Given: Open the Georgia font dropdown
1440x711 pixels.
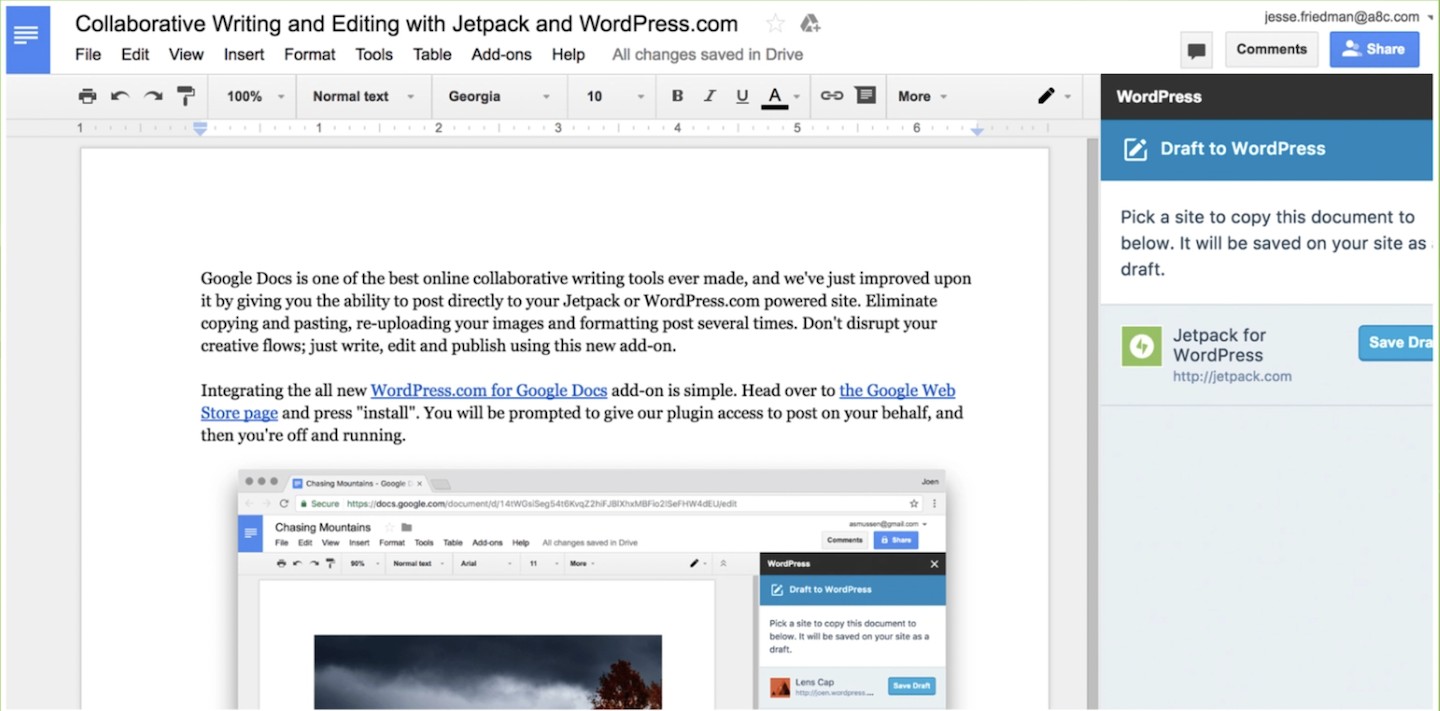Looking at the screenshot, I should click(x=499, y=96).
